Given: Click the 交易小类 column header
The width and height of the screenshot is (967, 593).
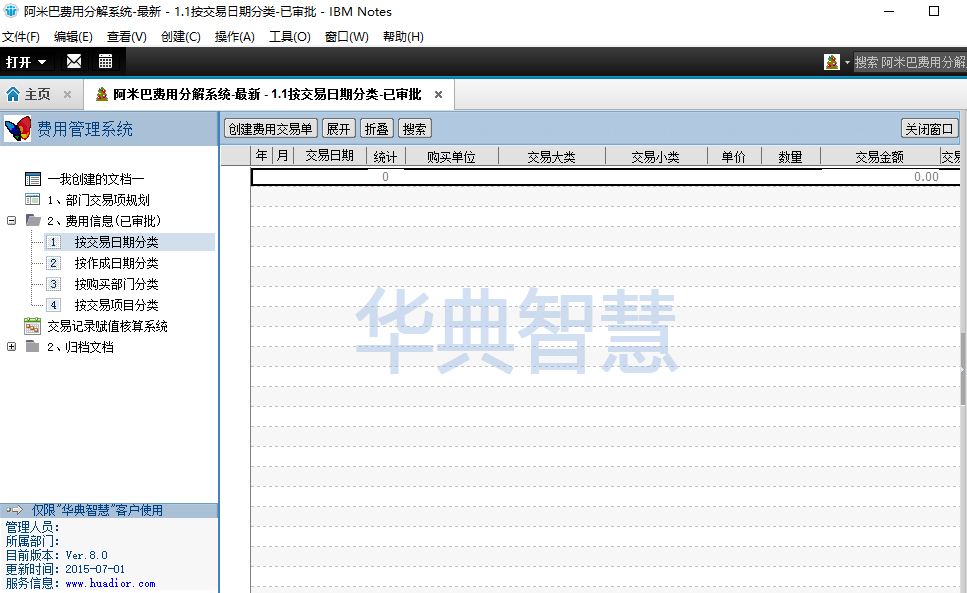Looking at the screenshot, I should pos(656,156).
